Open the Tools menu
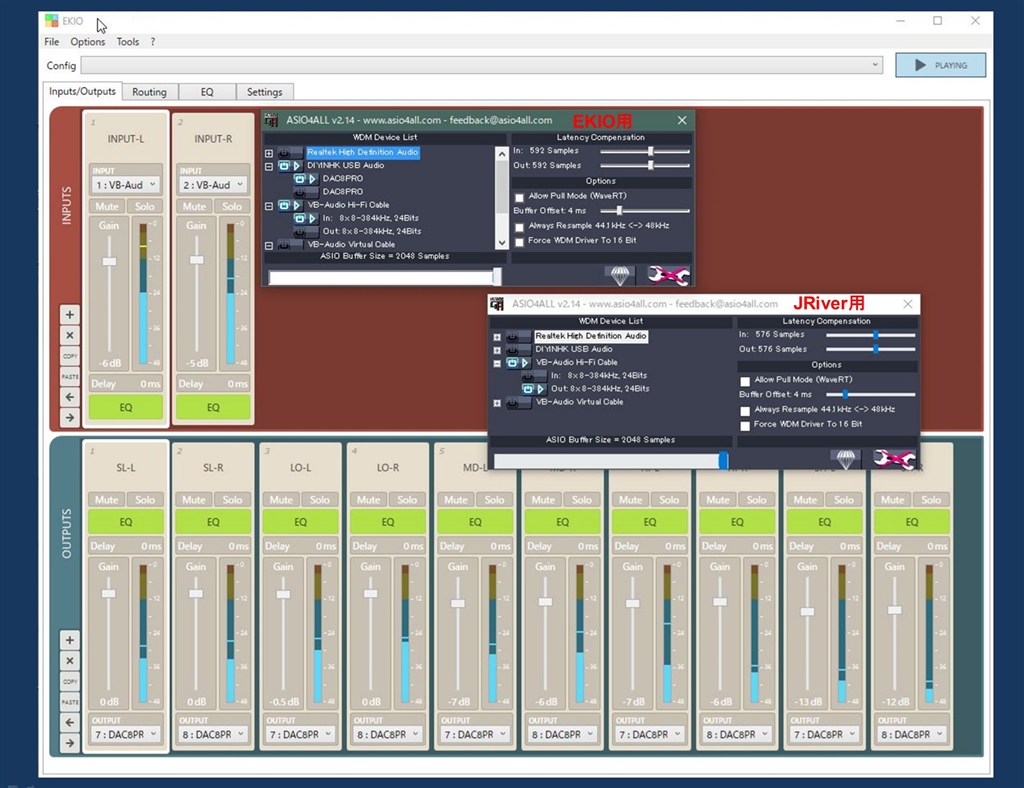Screen dimensions: 1024x788 point(127,42)
